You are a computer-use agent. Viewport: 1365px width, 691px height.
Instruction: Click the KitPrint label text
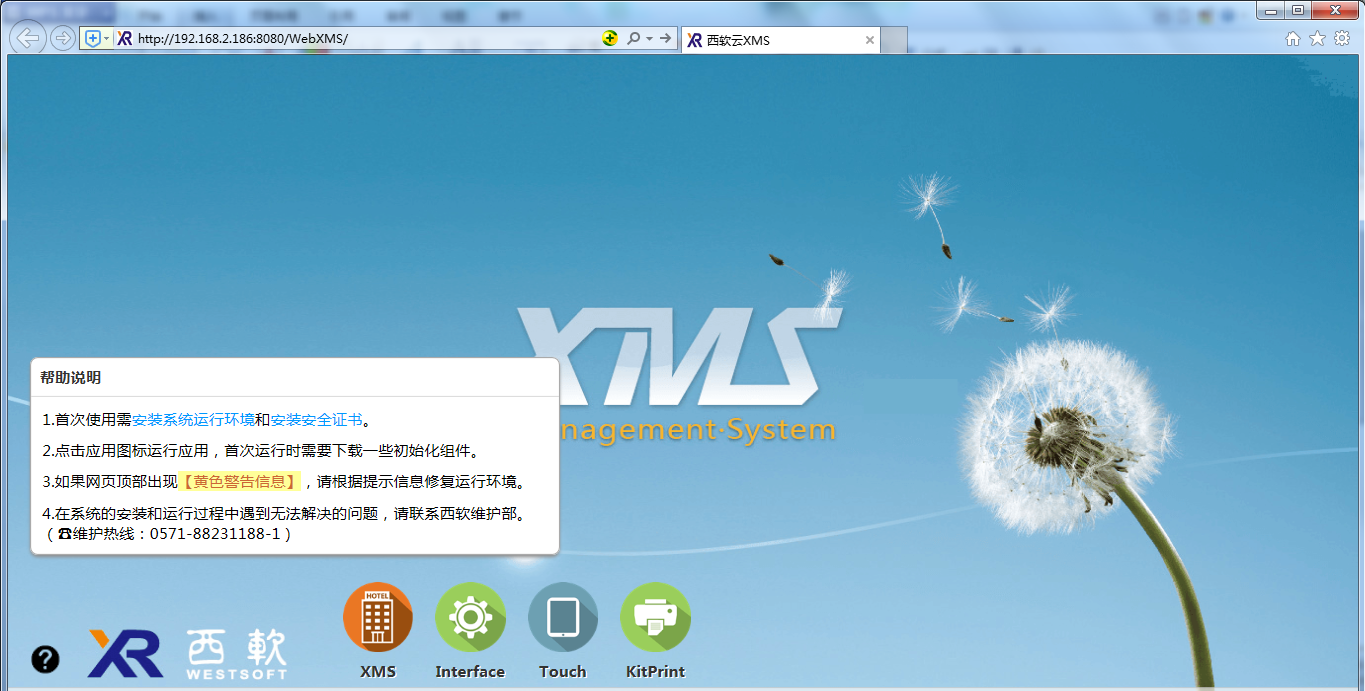pos(655,672)
